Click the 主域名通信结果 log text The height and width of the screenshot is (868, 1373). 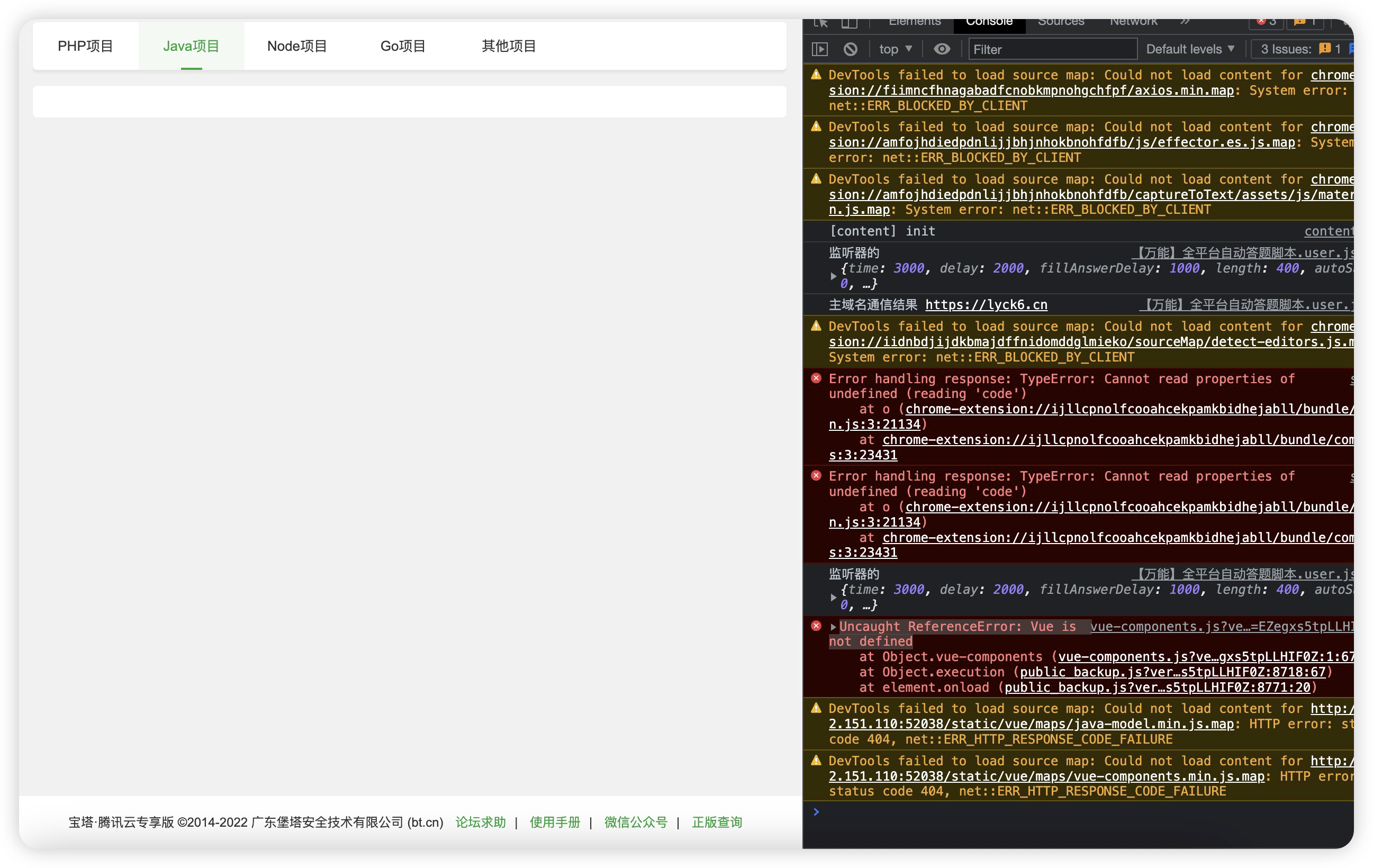[x=873, y=304]
